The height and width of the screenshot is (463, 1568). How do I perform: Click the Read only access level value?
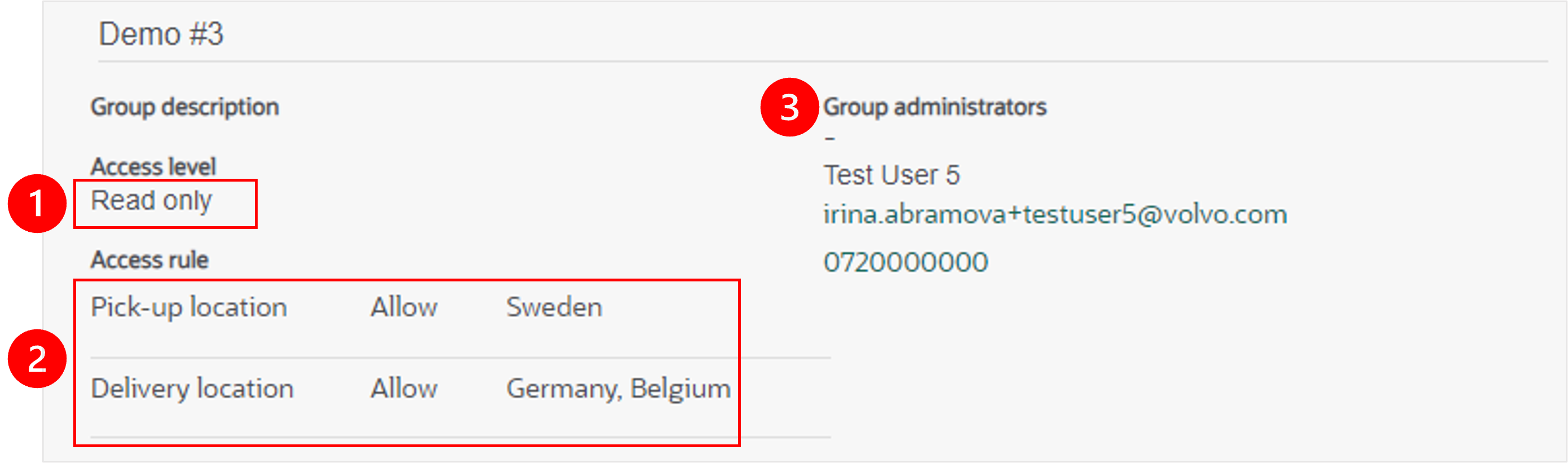pyautogui.click(x=151, y=200)
